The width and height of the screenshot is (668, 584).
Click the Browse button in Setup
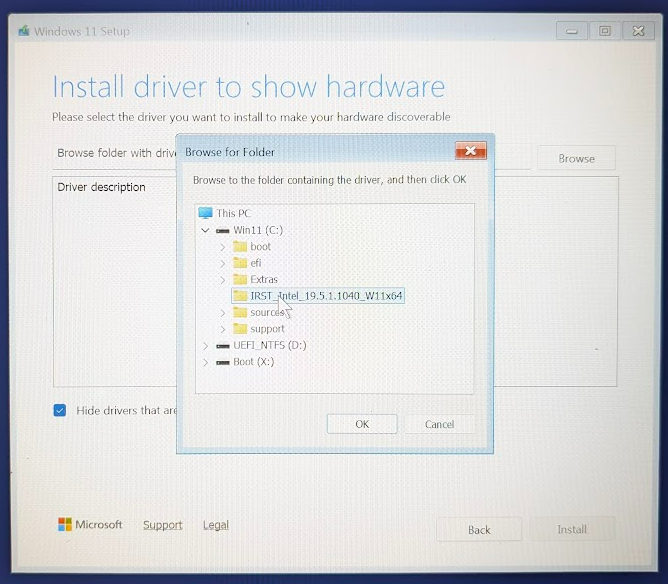tap(576, 158)
